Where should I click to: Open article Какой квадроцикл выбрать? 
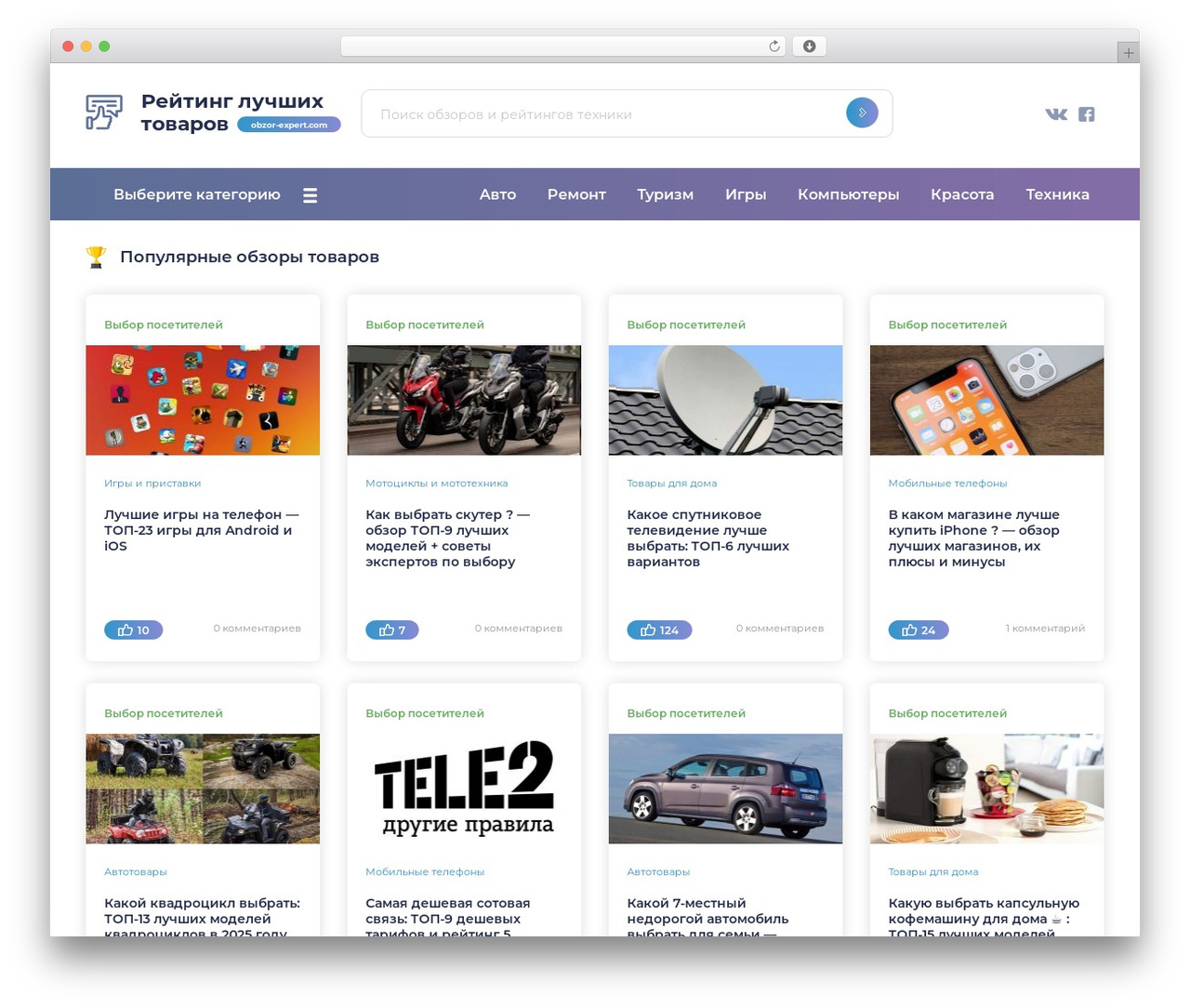click(x=202, y=918)
